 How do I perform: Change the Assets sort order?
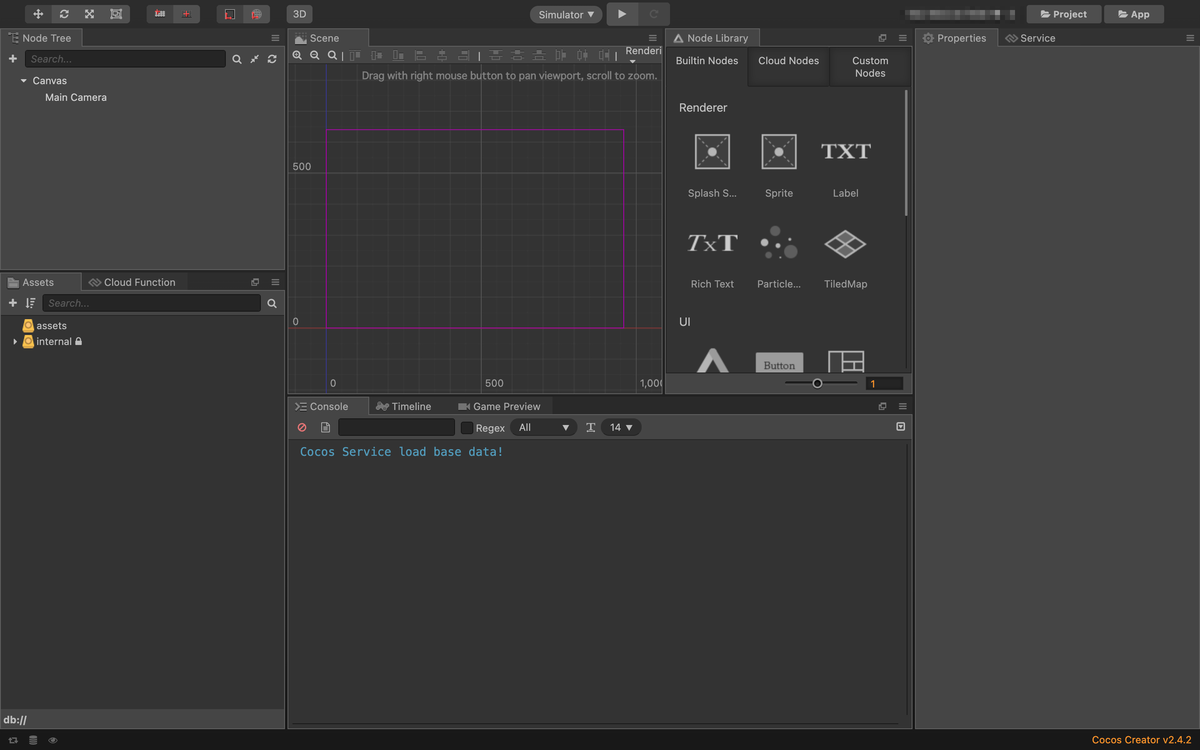pyautogui.click(x=31, y=303)
